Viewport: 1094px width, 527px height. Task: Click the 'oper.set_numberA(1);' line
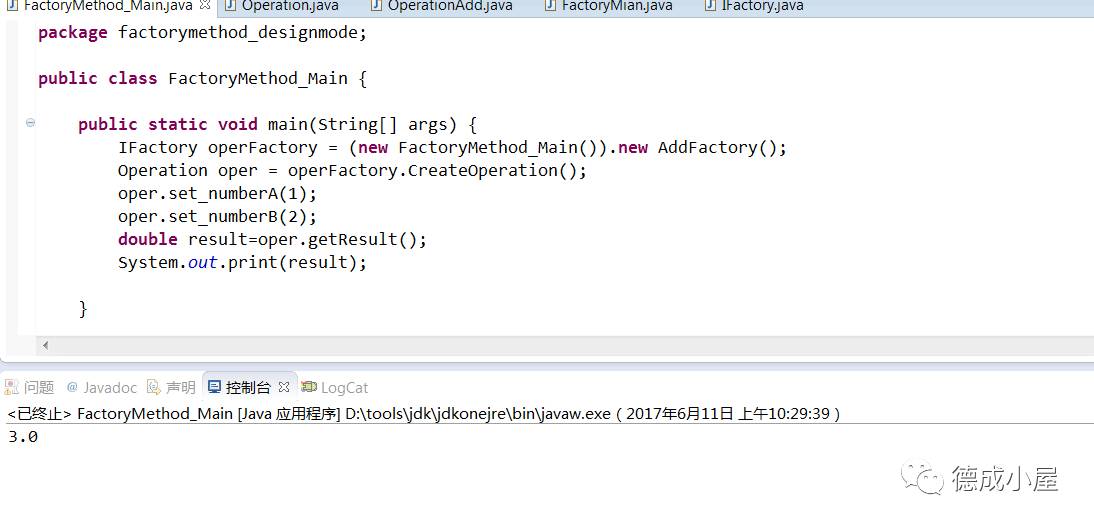click(217, 194)
